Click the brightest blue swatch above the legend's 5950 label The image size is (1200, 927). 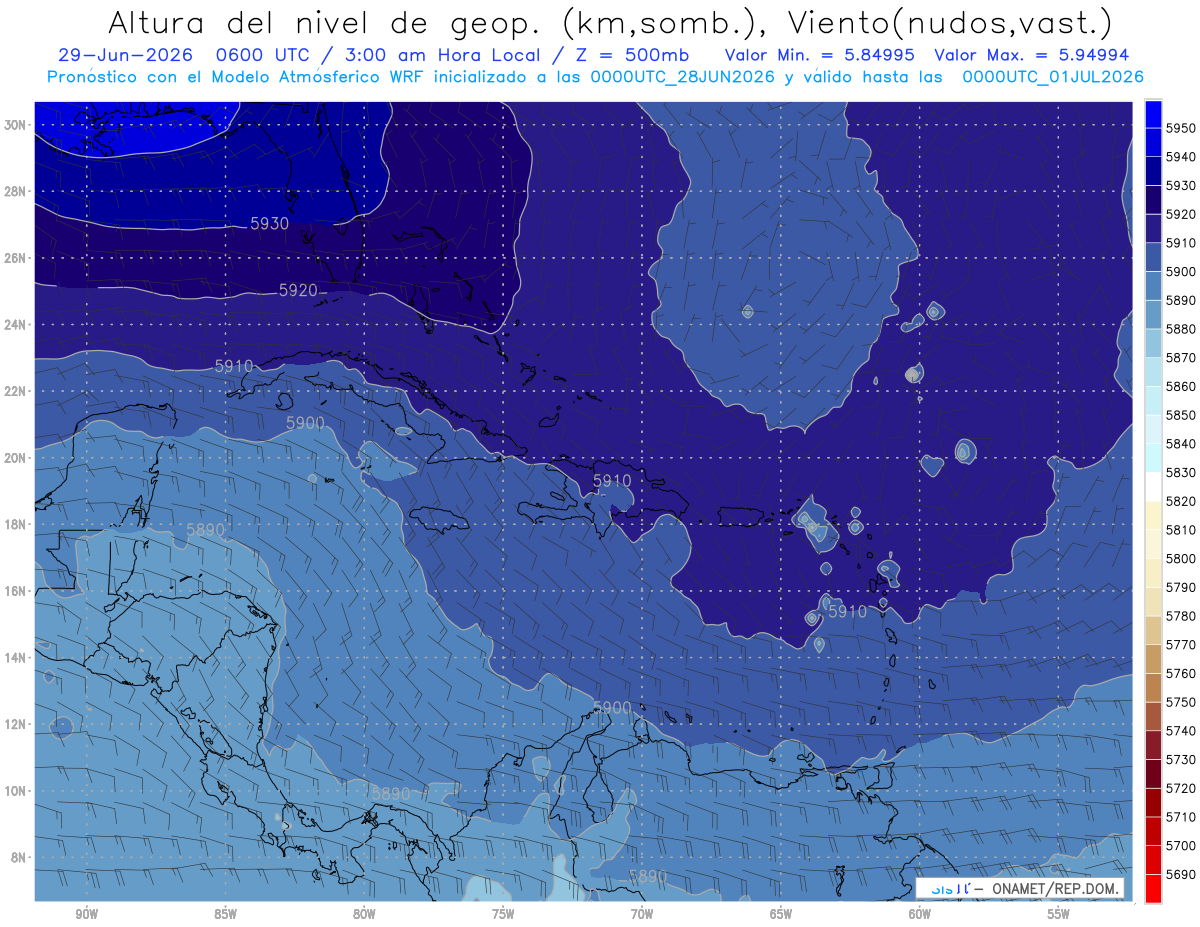click(1153, 114)
